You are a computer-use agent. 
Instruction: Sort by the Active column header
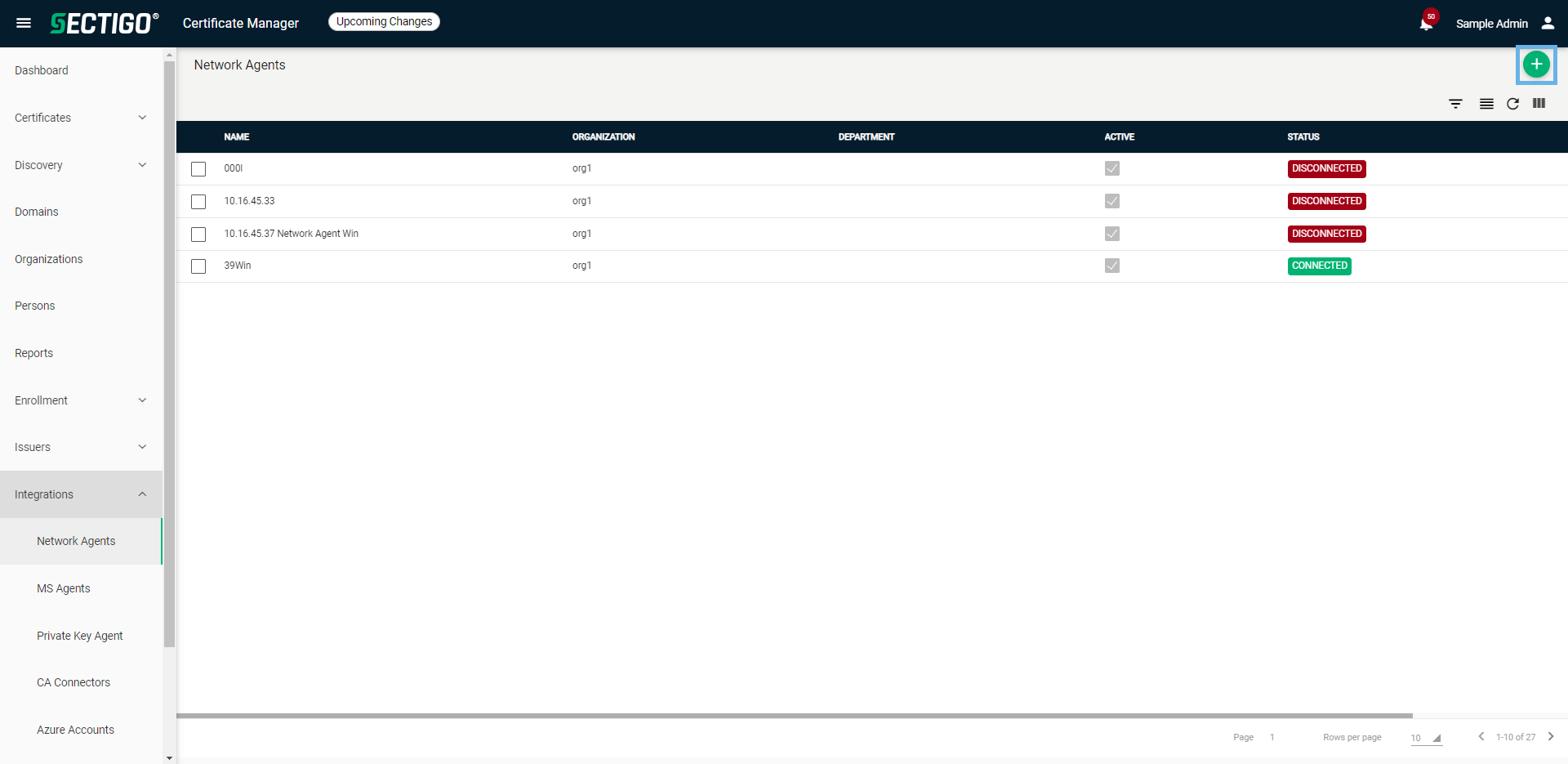pyautogui.click(x=1120, y=137)
